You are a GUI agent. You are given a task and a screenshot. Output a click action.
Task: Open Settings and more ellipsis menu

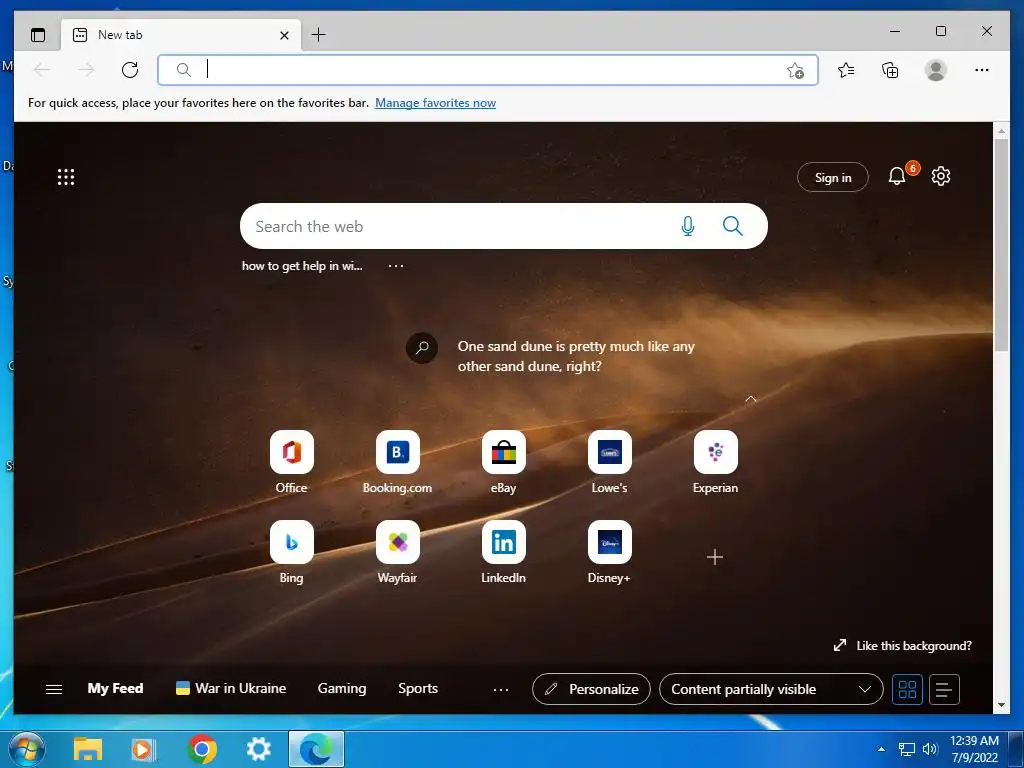click(982, 70)
